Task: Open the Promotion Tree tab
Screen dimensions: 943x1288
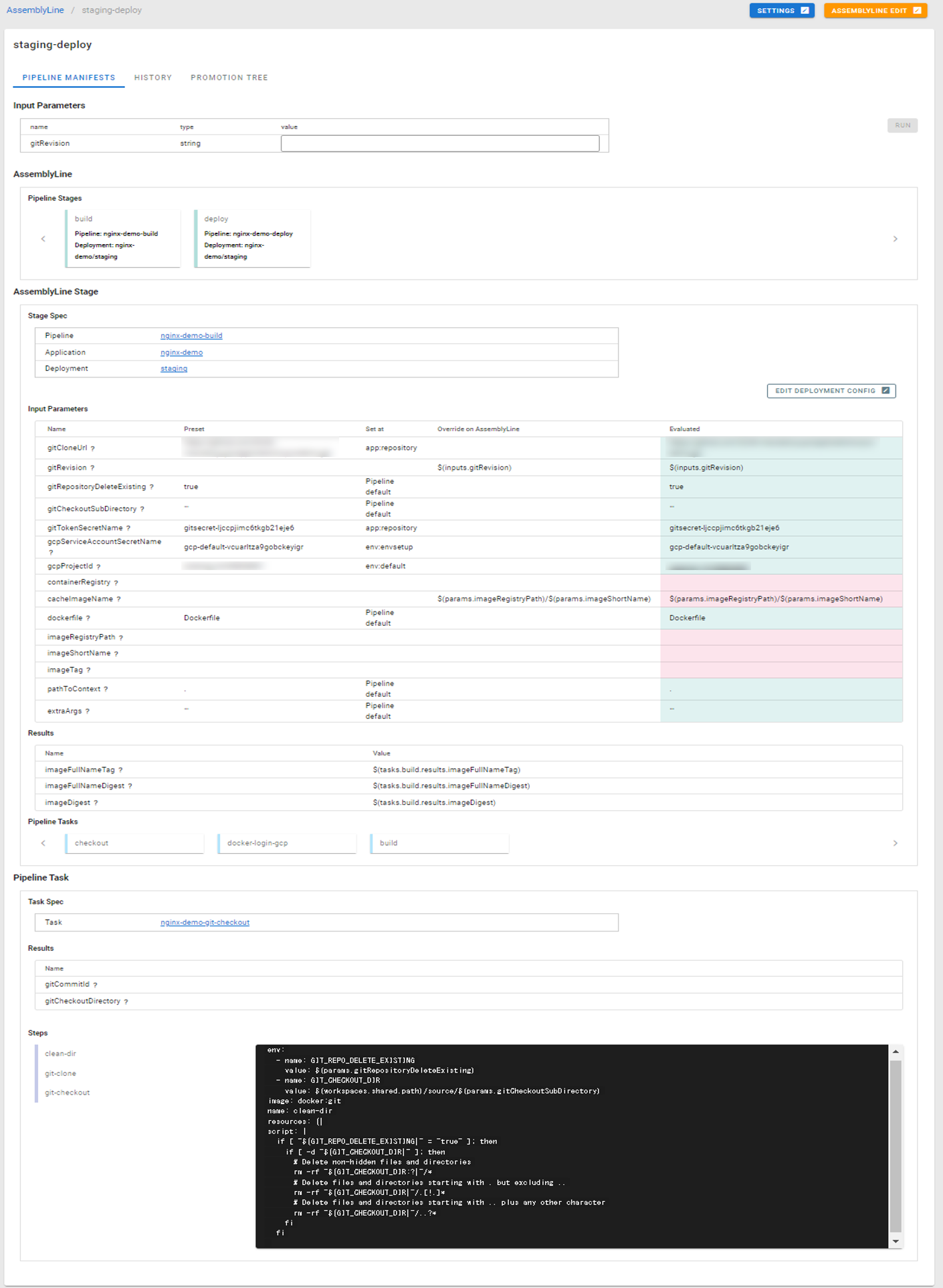Action: [229, 78]
